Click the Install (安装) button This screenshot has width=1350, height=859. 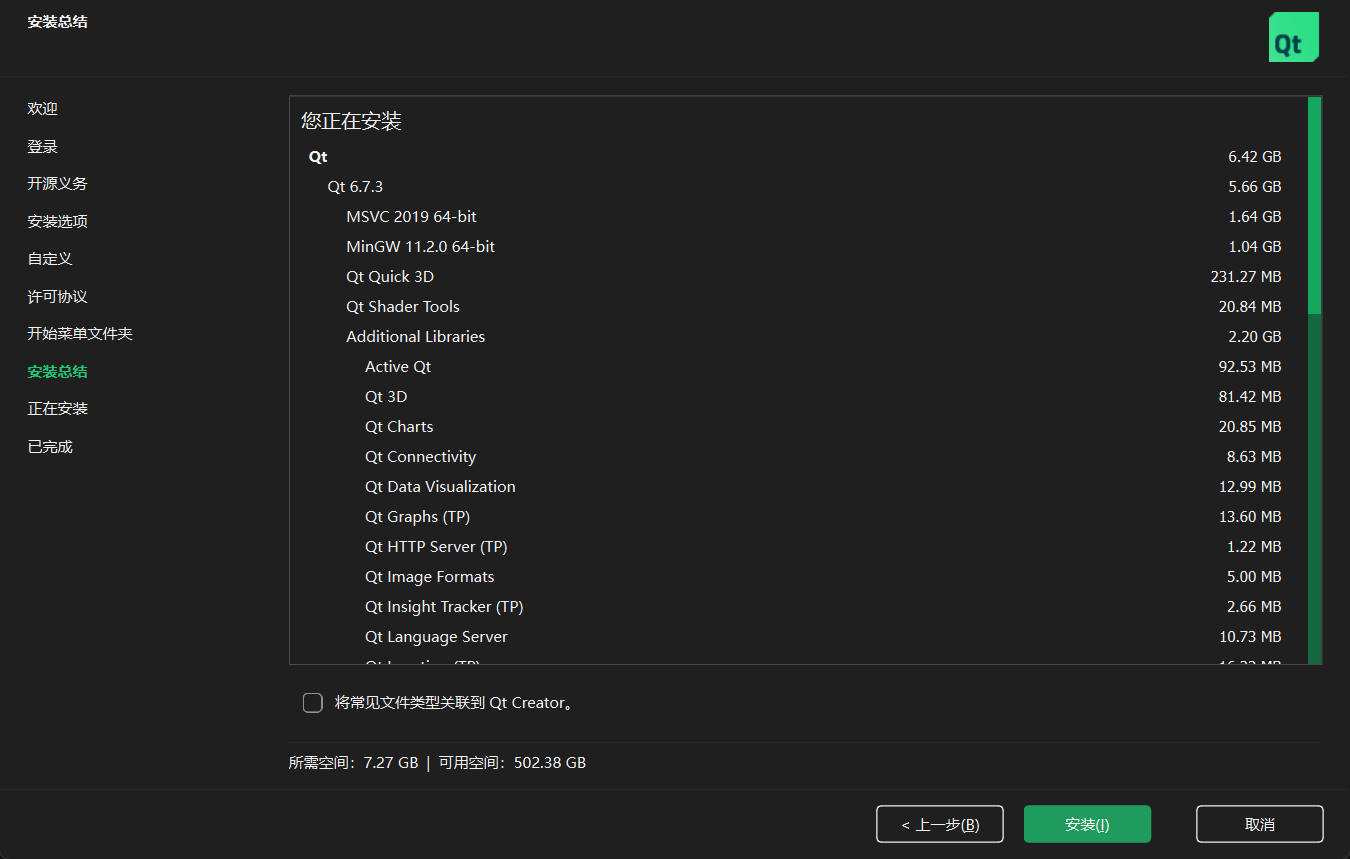click(x=1087, y=824)
